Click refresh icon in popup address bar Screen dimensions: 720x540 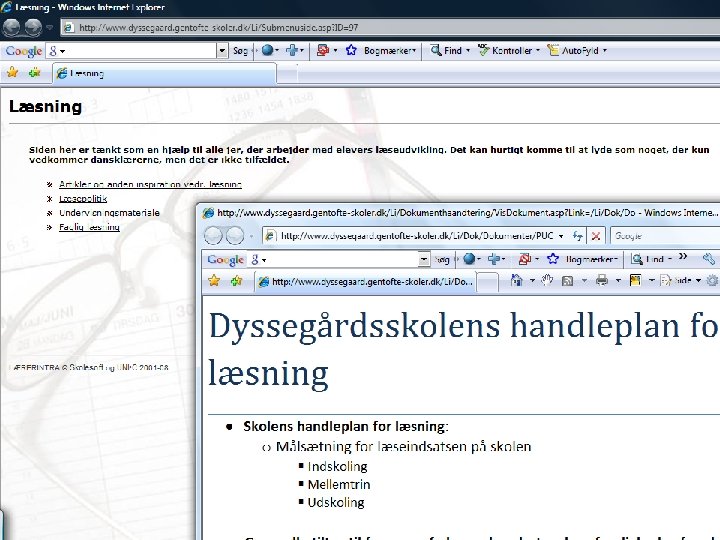coord(578,236)
